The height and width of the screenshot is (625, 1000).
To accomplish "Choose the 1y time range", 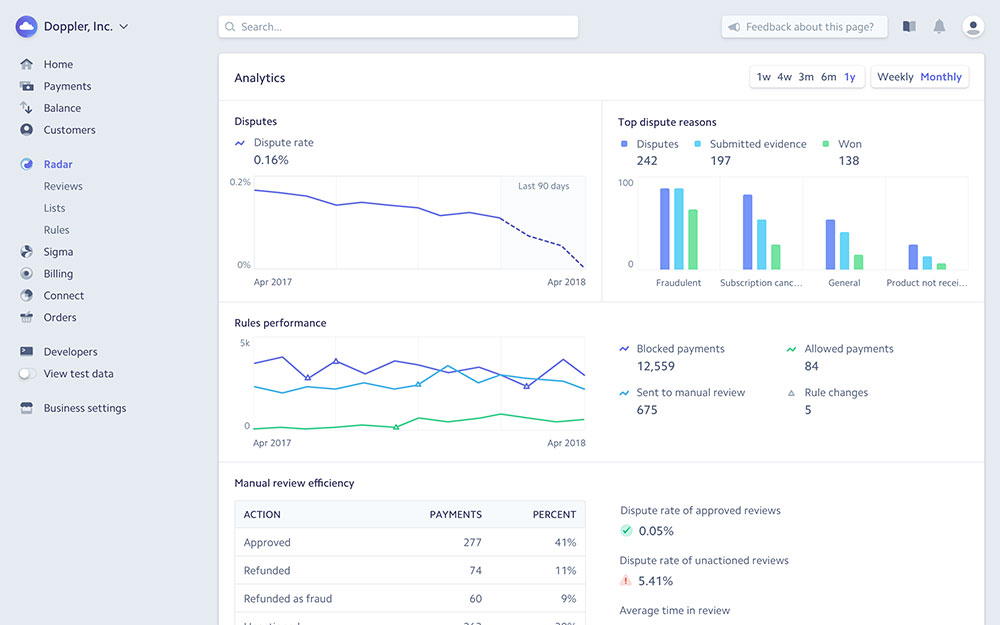I will pos(850,77).
